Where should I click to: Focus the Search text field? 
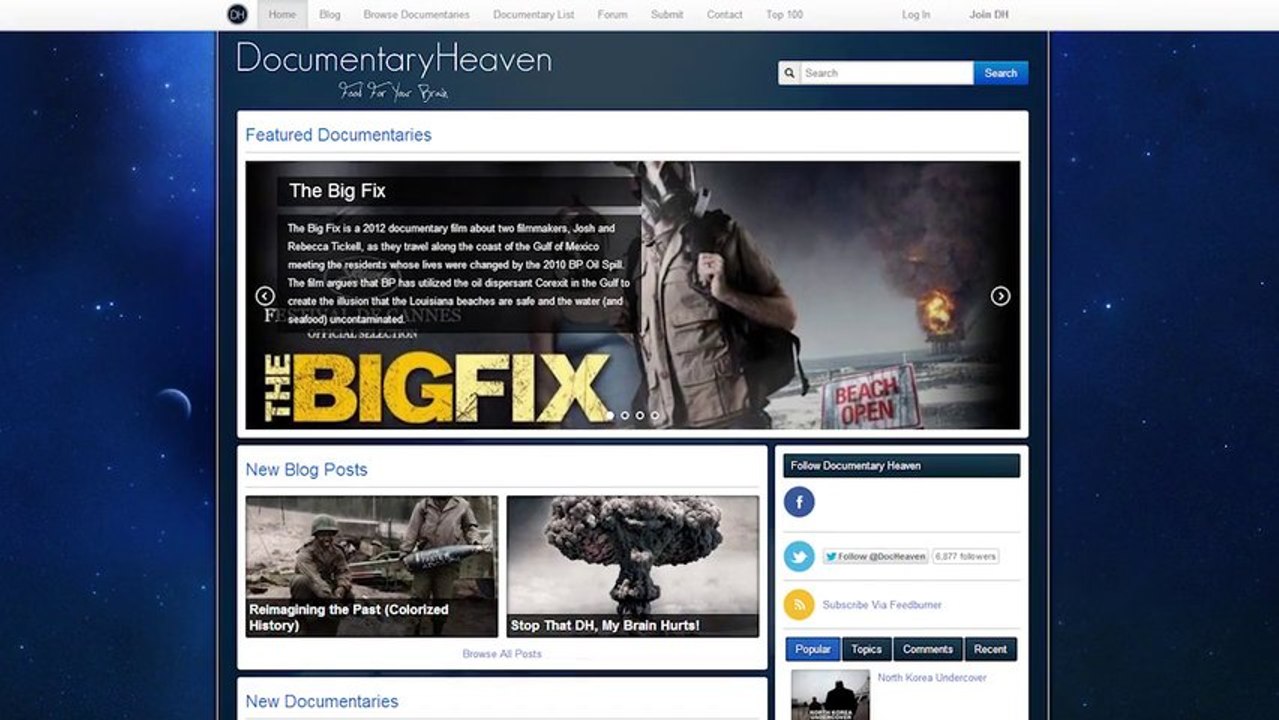[887, 73]
